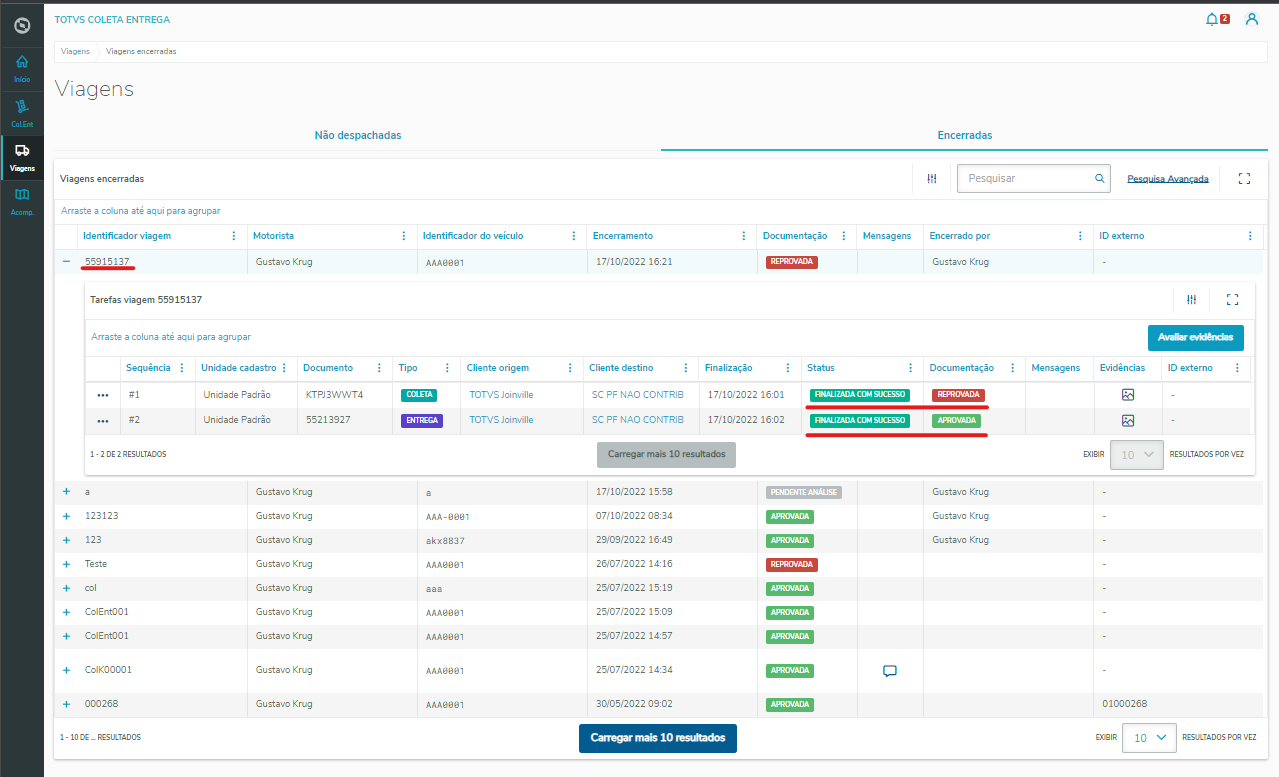Open Pesquisa Avançada link
1279x777 pixels.
[1168, 179]
